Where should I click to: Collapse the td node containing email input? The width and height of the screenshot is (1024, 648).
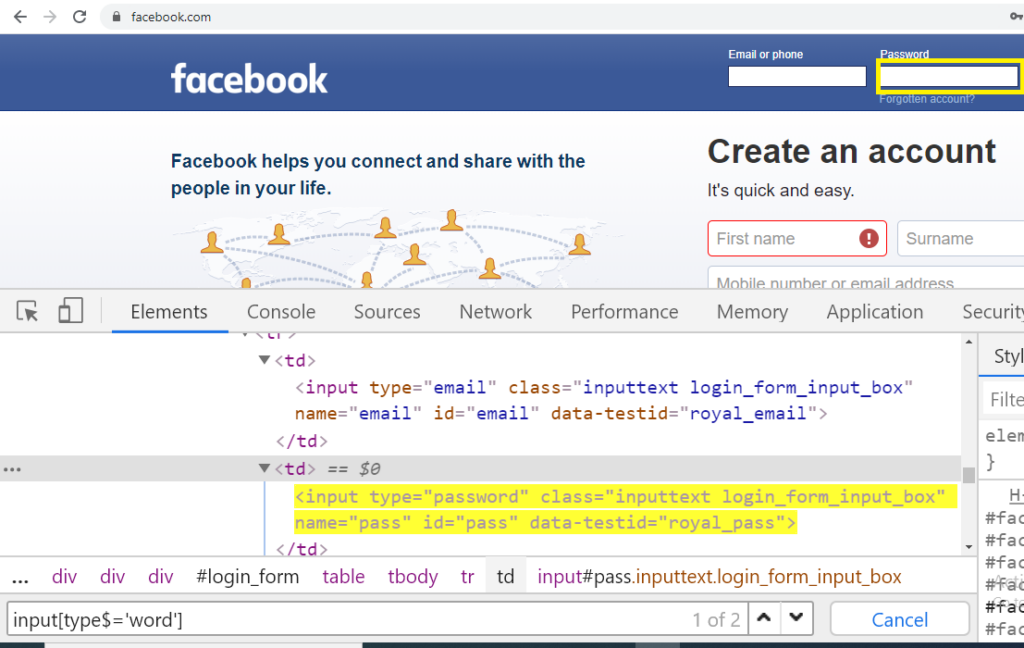(264, 360)
